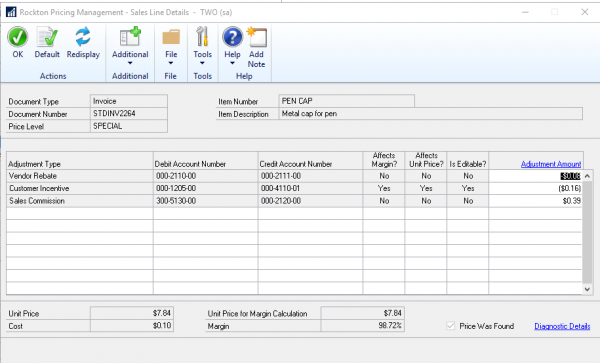
Task: Click the Price Level field SPECIAL
Action: click(129, 126)
